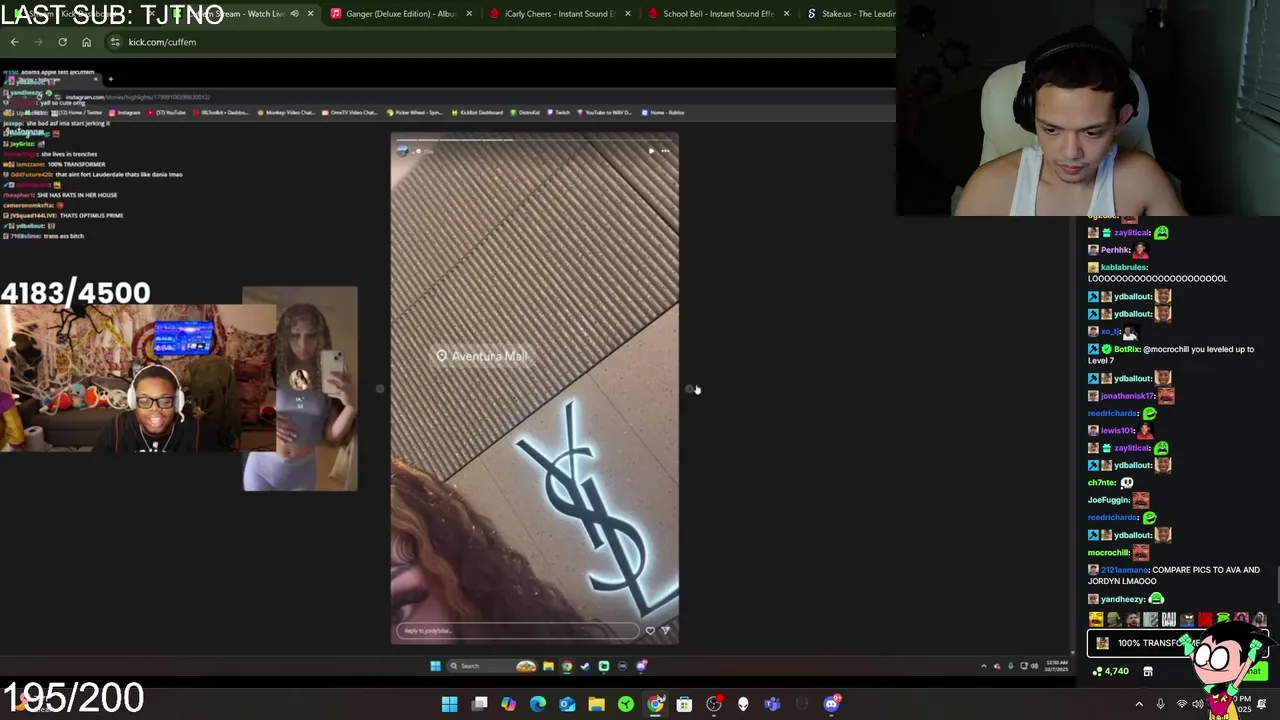Click the girl photo thumbnail overlay

click(x=300, y=389)
